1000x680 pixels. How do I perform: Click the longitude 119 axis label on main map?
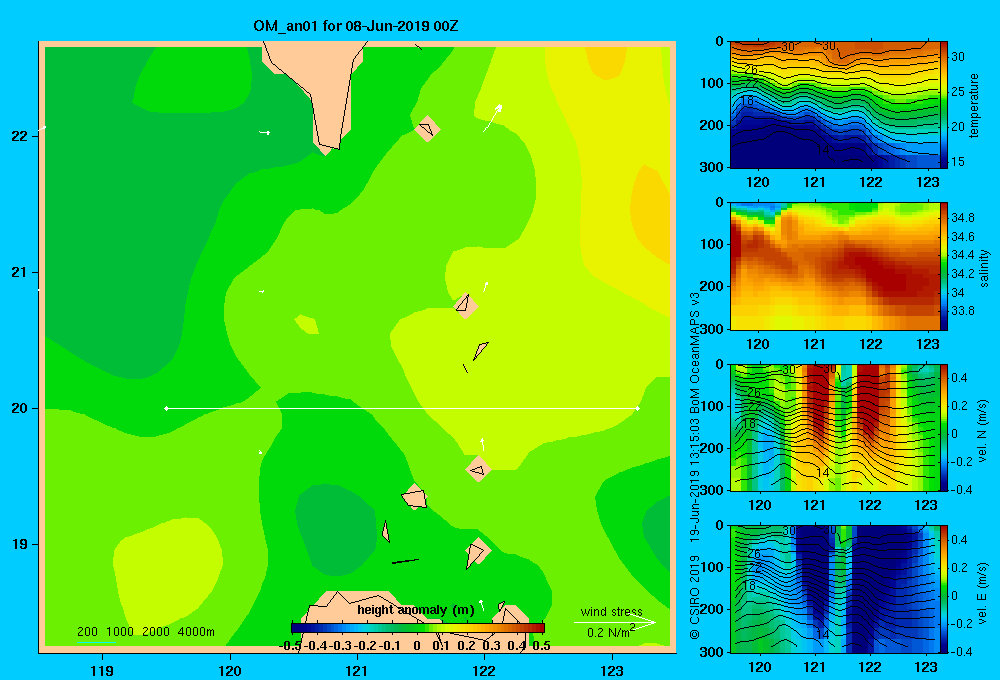pyautogui.click(x=102, y=670)
